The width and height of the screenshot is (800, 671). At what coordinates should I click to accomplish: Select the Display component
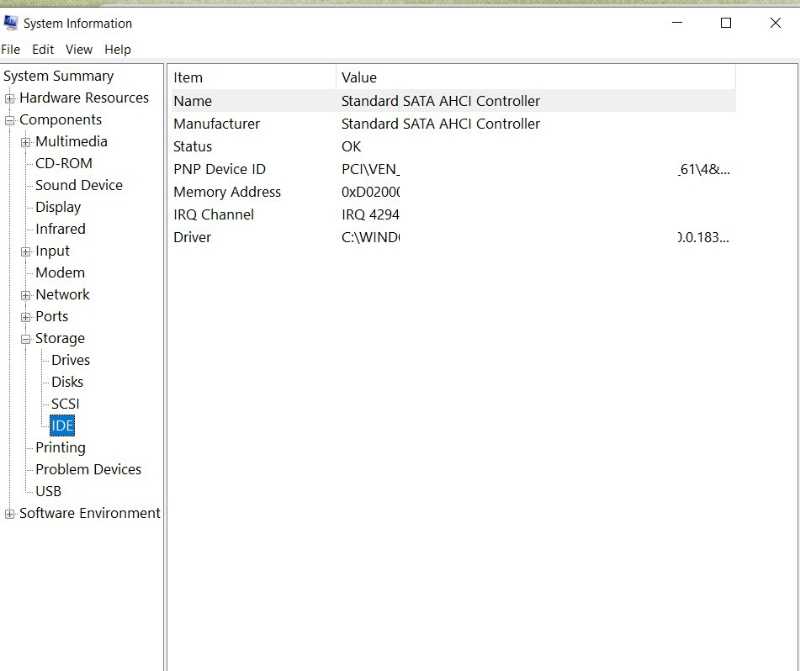(57, 206)
